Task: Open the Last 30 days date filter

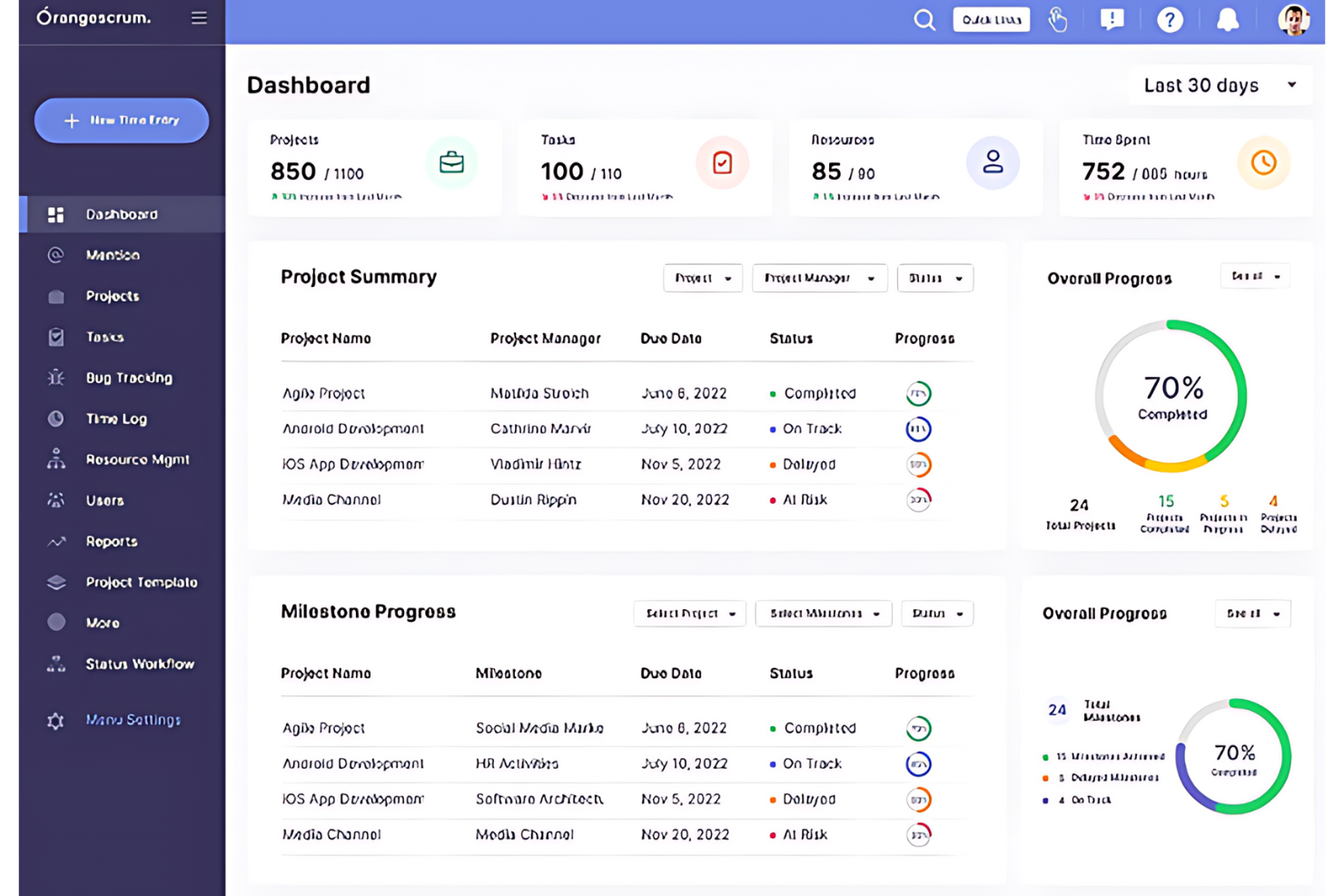Action: click(1218, 84)
